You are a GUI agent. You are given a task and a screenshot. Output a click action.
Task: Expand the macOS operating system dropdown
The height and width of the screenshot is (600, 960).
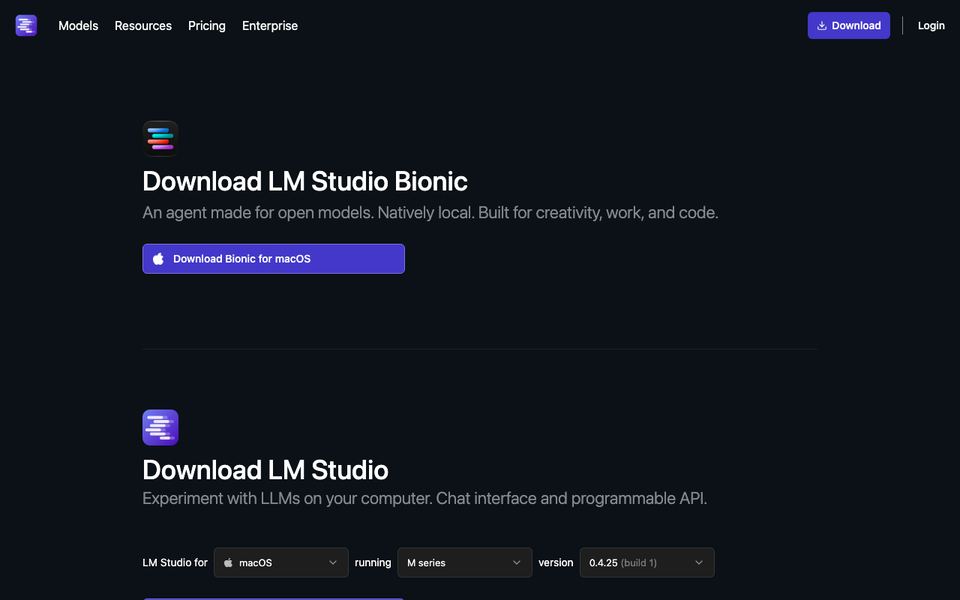(281, 563)
